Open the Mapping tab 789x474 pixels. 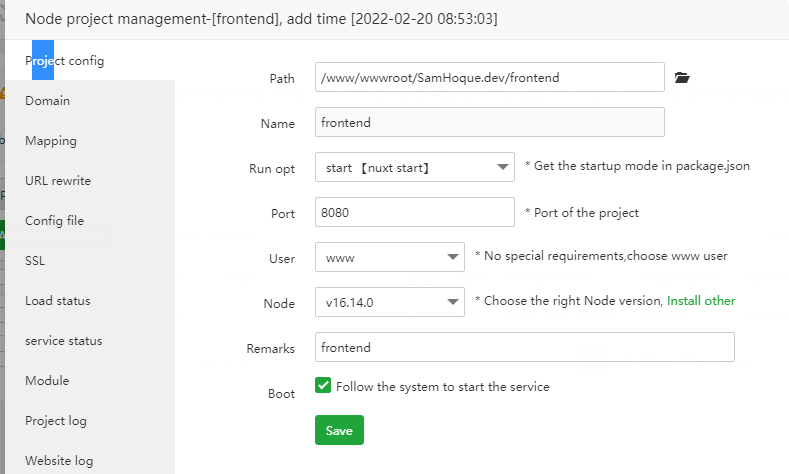point(51,141)
